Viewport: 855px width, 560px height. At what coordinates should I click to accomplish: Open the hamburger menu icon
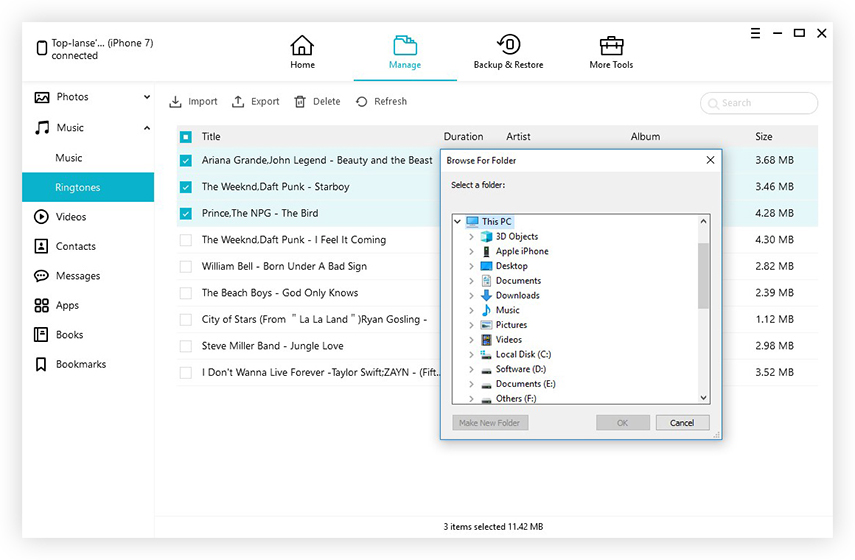click(755, 33)
